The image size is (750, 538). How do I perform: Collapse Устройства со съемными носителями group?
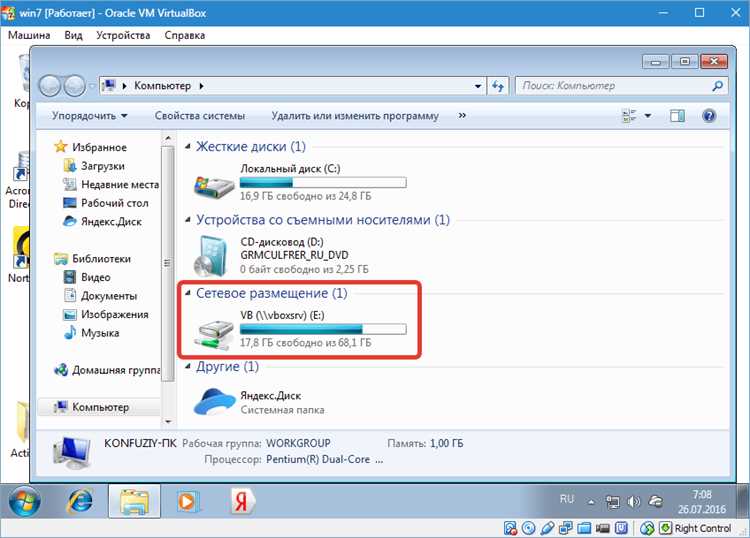click(x=188, y=220)
